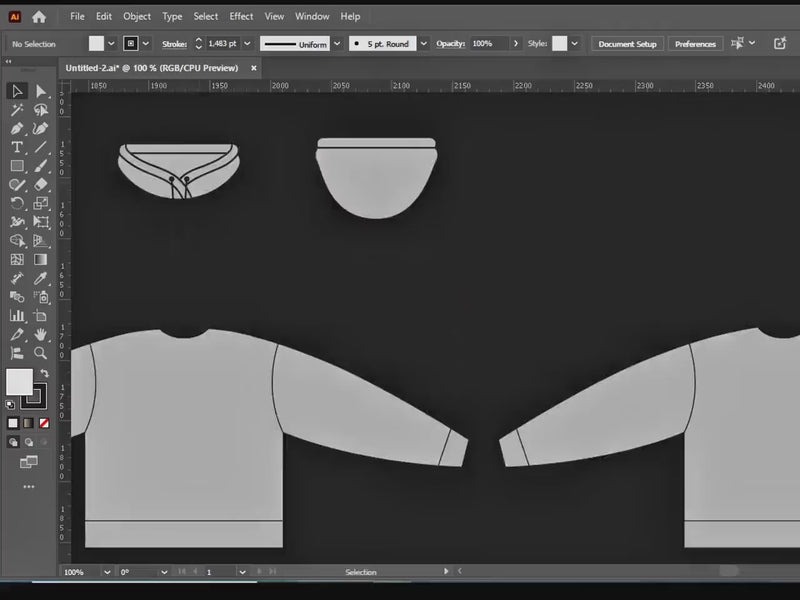Open the Uniform width profile dropdown

(338, 44)
